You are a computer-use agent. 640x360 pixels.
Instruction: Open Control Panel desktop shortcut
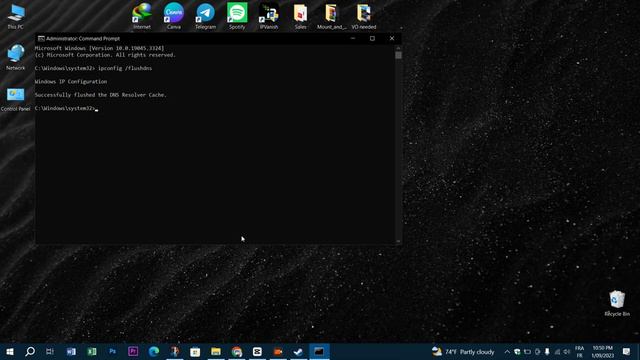pos(16,99)
